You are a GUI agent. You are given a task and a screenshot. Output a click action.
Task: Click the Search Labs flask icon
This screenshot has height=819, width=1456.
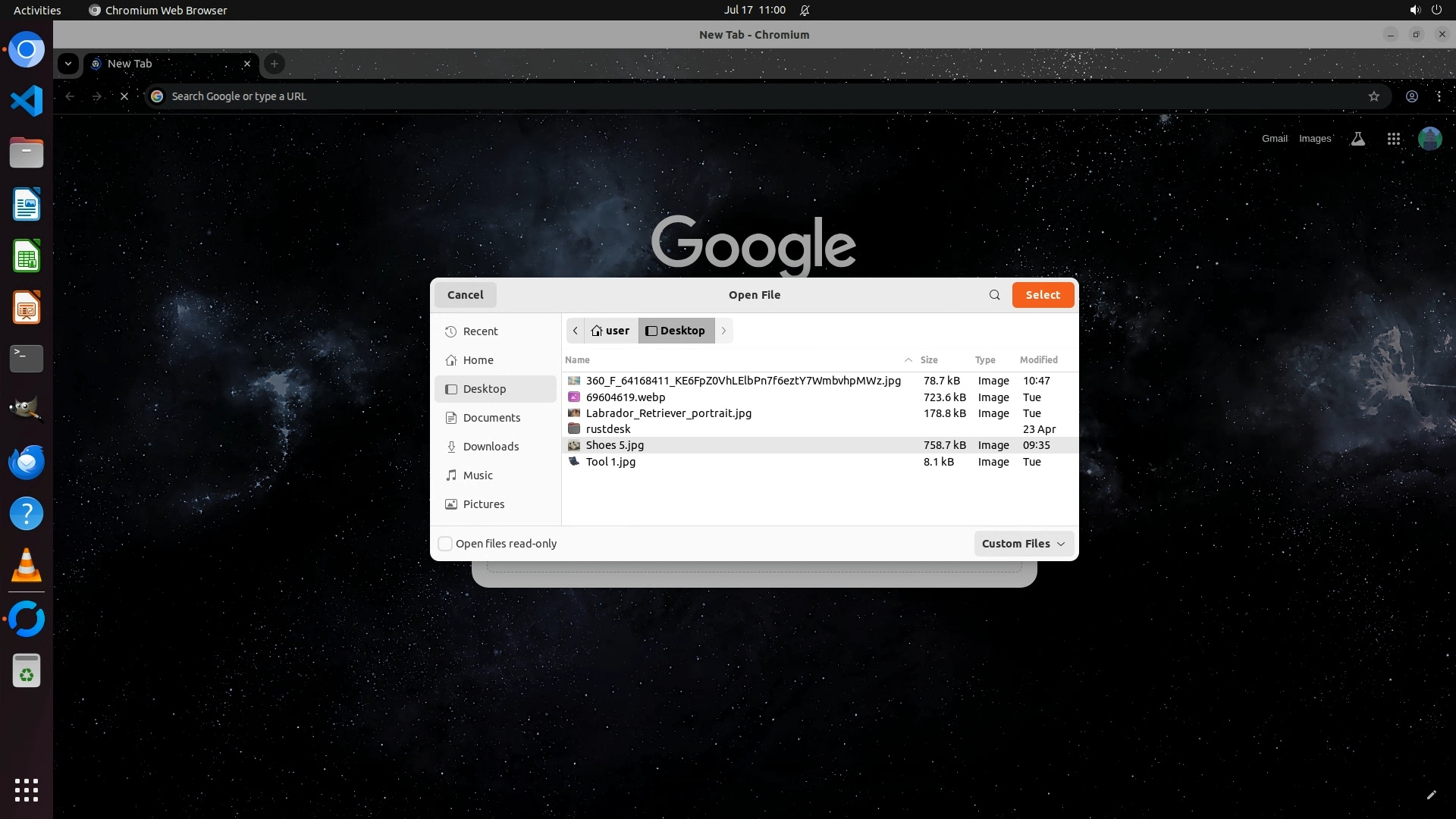(x=1357, y=139)
